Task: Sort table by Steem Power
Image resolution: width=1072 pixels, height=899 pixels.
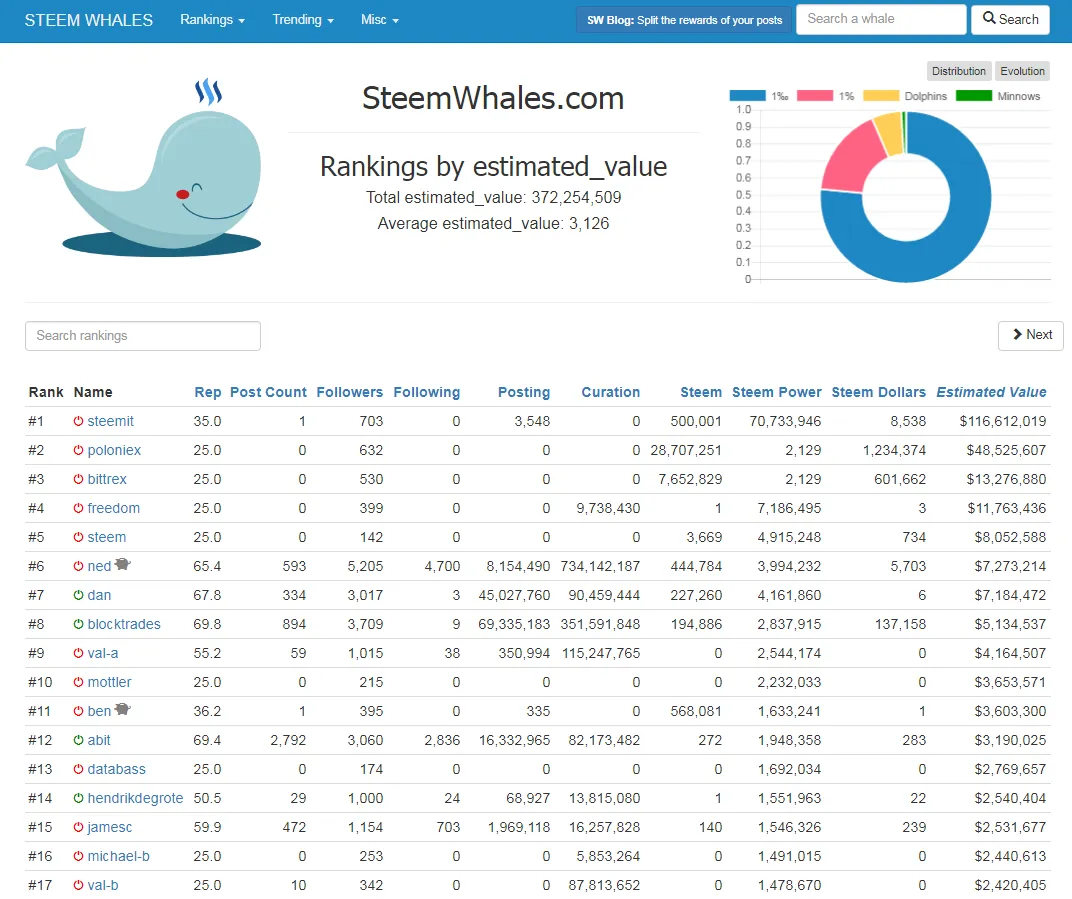Action: pyautogui.click(x=777, y=392)
